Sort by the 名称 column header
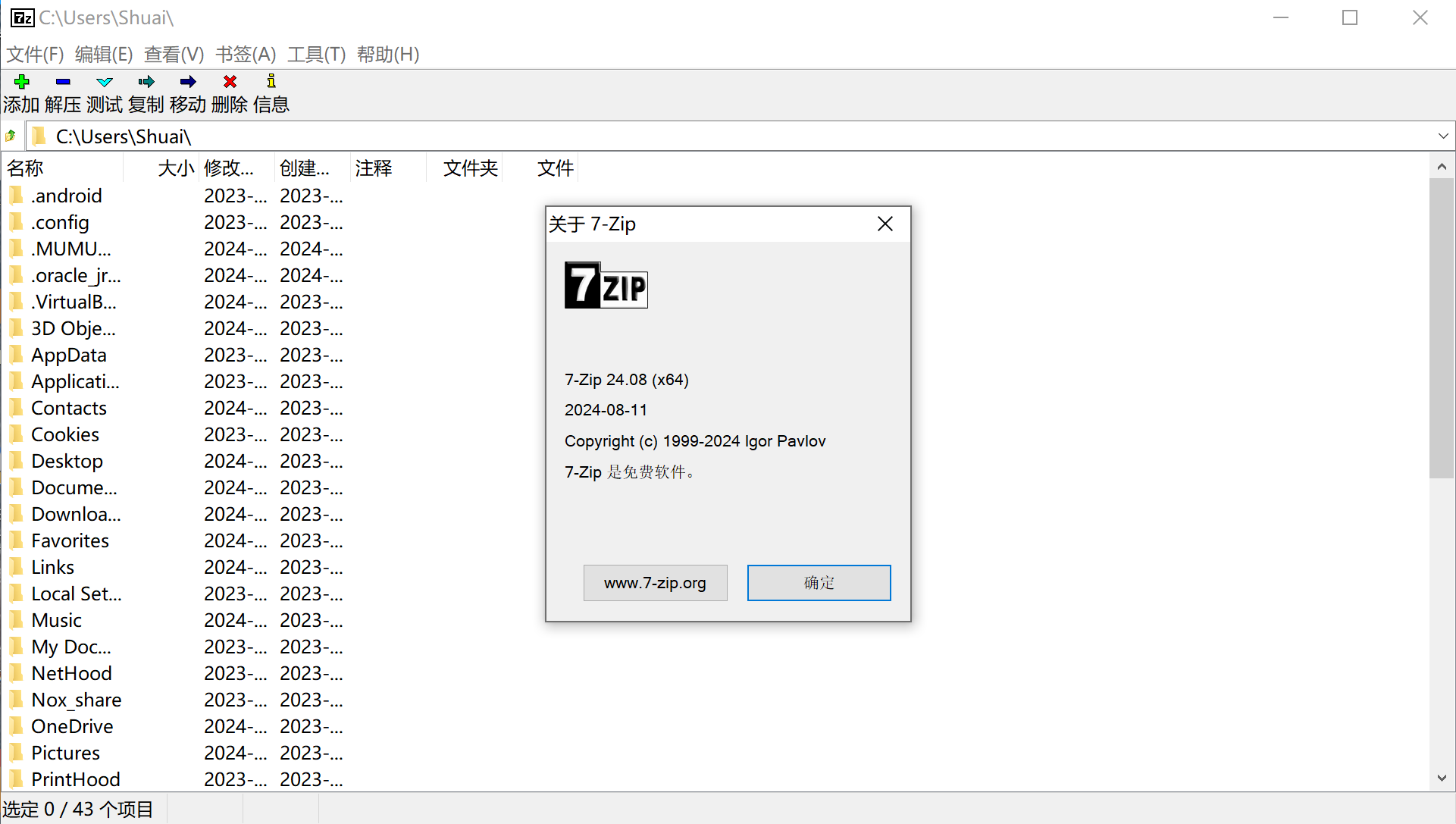Viewport: 1456px width, 824px height. click(x=64, y=168)
